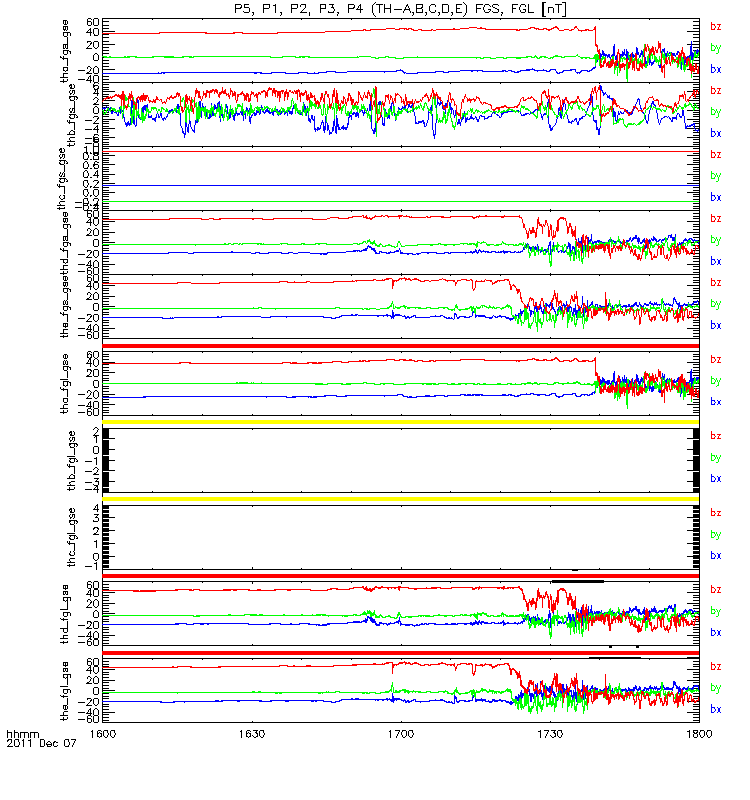750x800 pixels.
Task: Click bz legend beside the_fgs_gse panel
Action: pos(716,283)
